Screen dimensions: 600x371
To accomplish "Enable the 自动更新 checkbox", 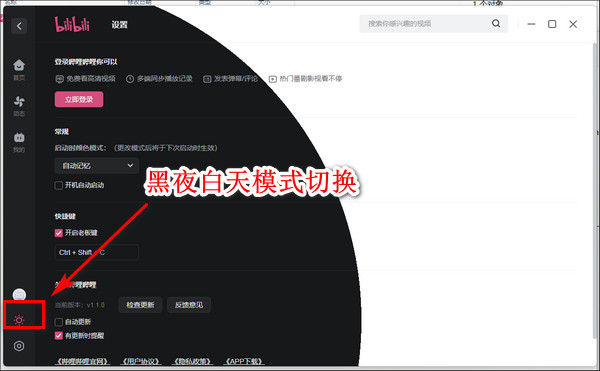I will tap(59, 322).
